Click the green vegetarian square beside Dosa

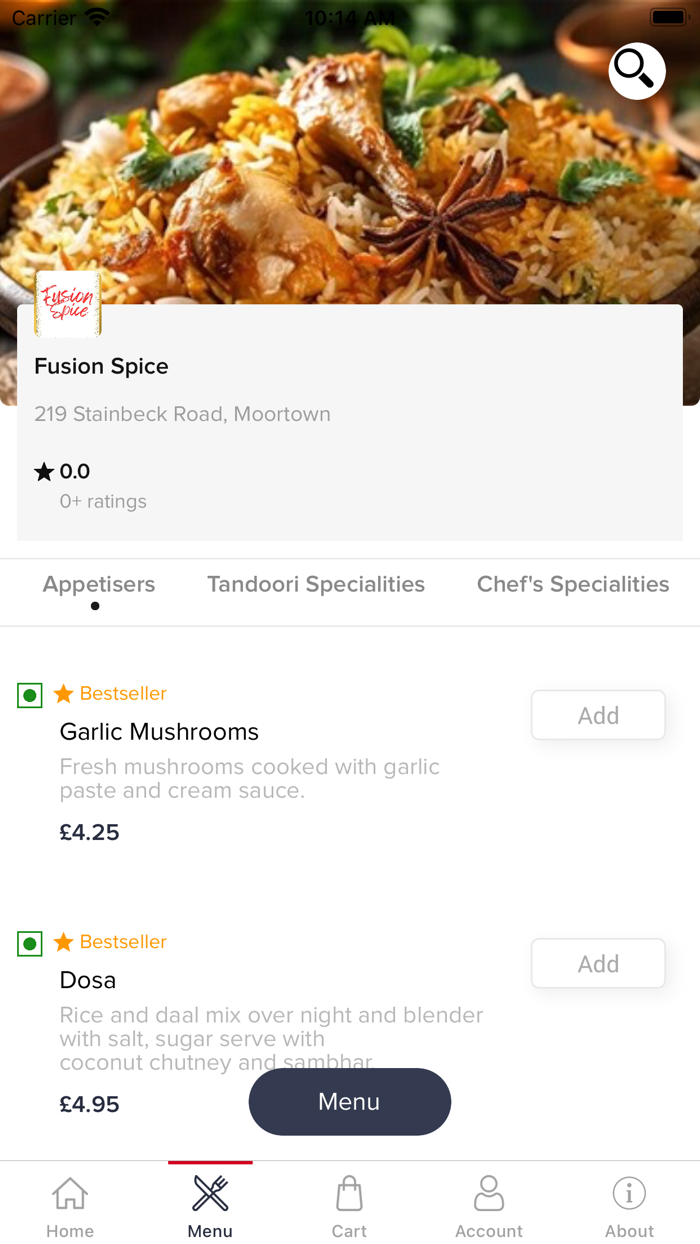click(x=29, y=942)
